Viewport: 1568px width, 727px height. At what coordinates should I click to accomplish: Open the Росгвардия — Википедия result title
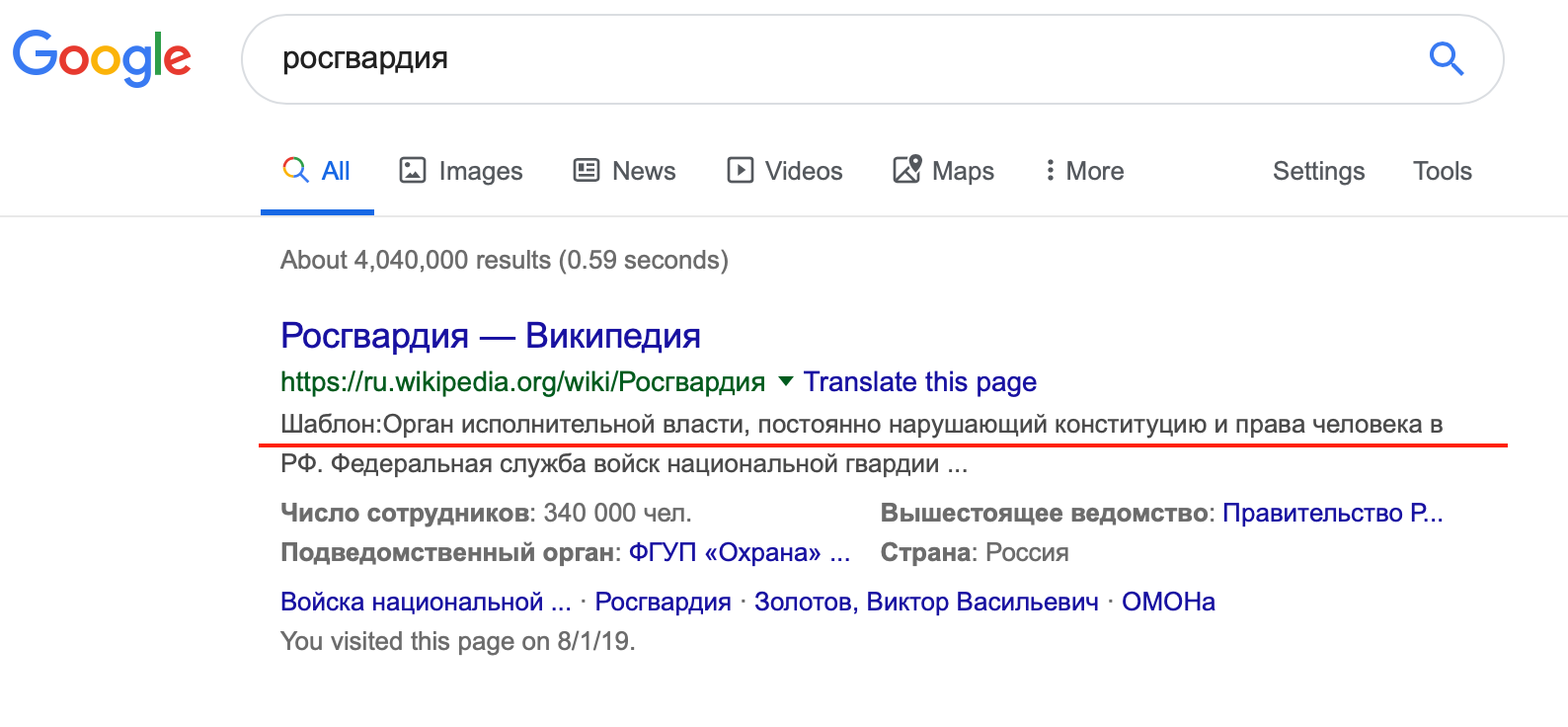pos(491,336)
